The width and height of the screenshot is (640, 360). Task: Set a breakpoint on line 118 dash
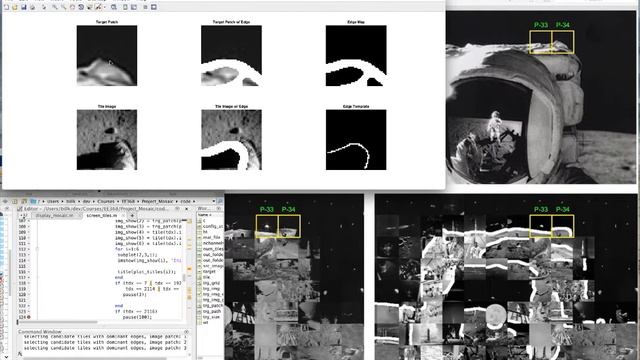[x=29, y=282]
